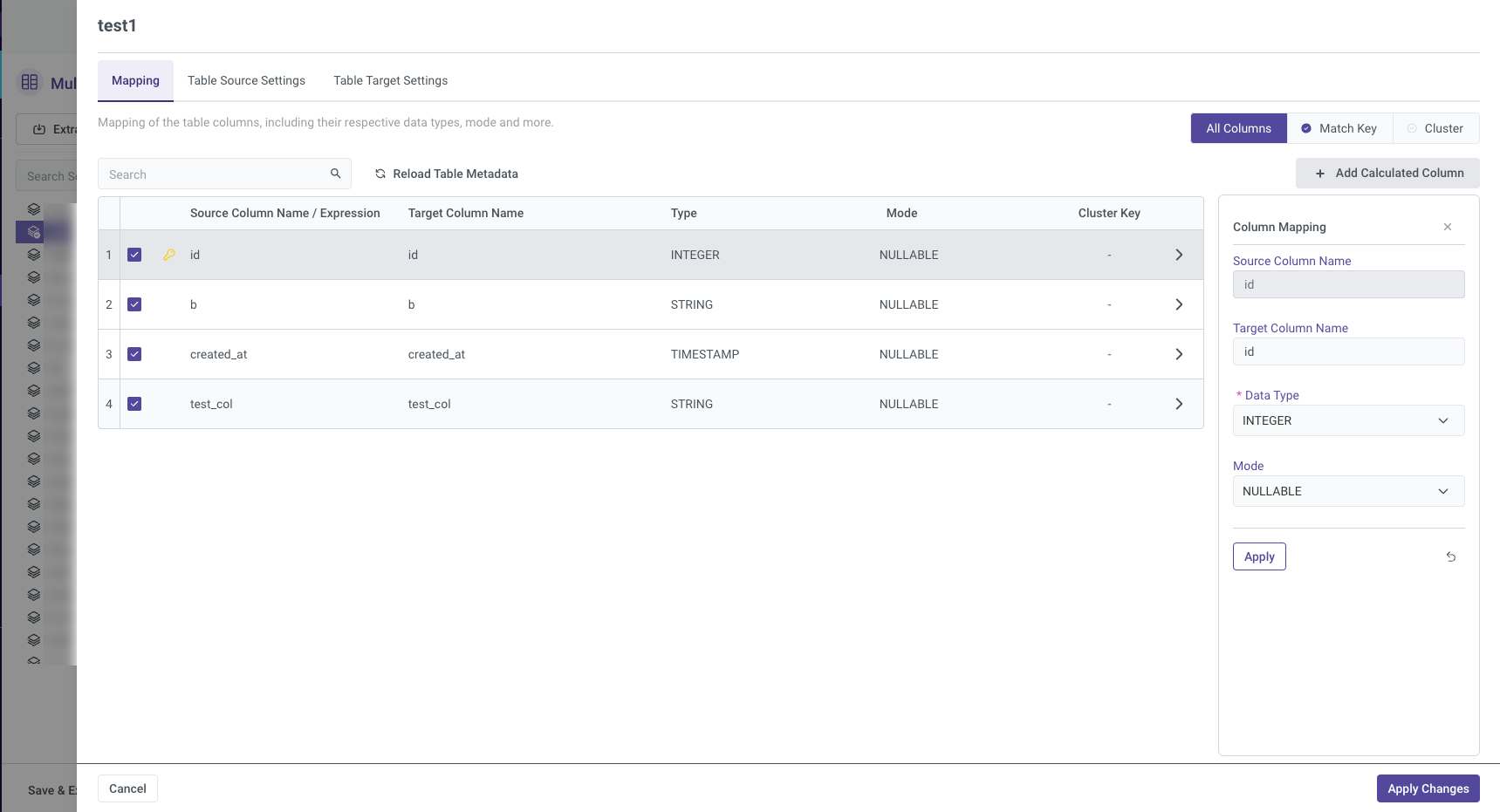Click the Cluster circle icon

click(x=1412, y=128)
